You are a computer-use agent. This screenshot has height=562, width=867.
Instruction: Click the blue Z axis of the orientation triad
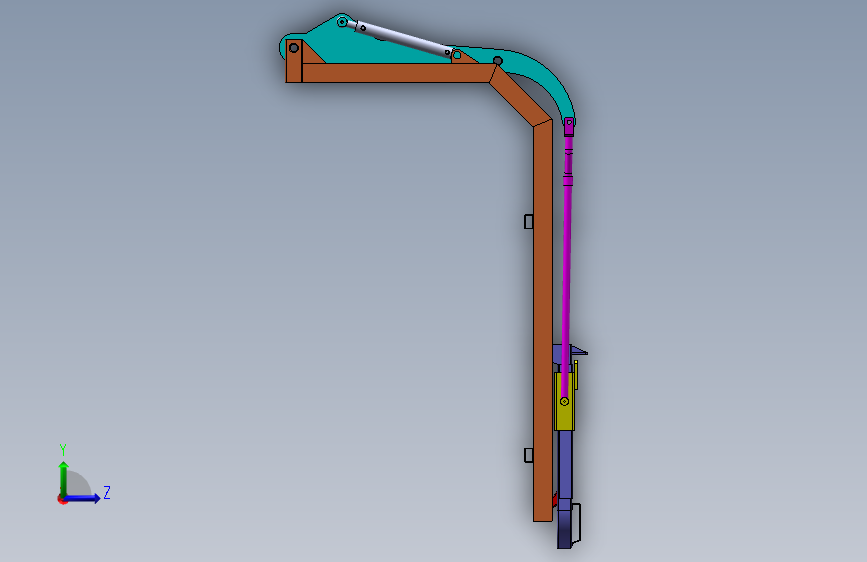(83, 498)
